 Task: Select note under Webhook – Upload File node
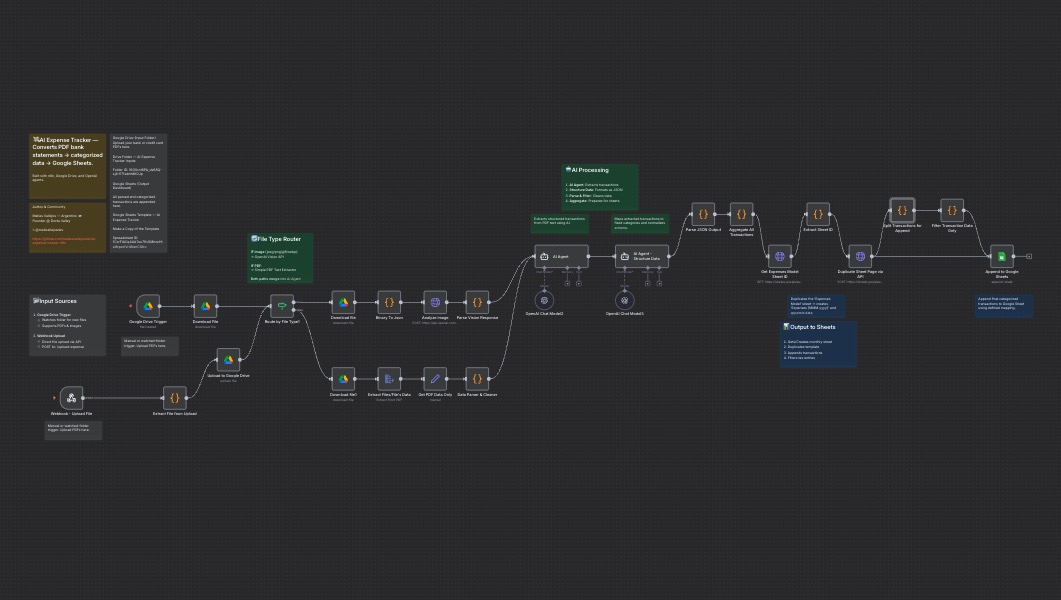(73, 430)
